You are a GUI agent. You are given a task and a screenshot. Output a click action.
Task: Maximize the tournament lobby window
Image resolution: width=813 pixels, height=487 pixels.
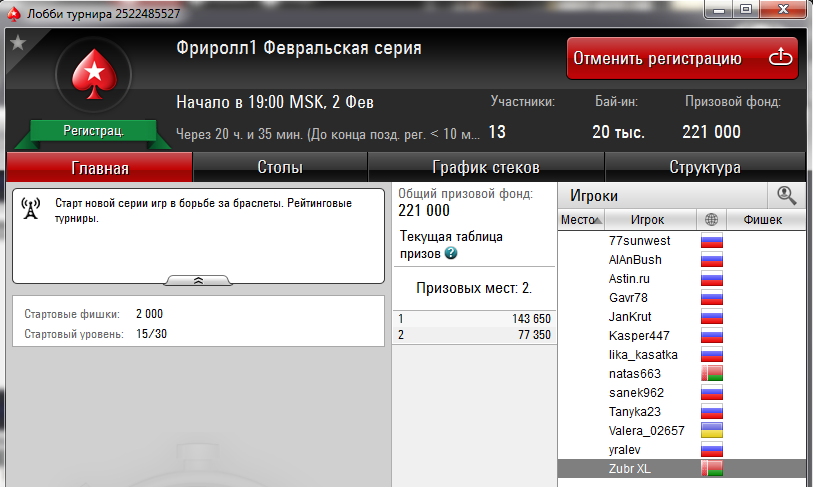click(x=746, y=10)
